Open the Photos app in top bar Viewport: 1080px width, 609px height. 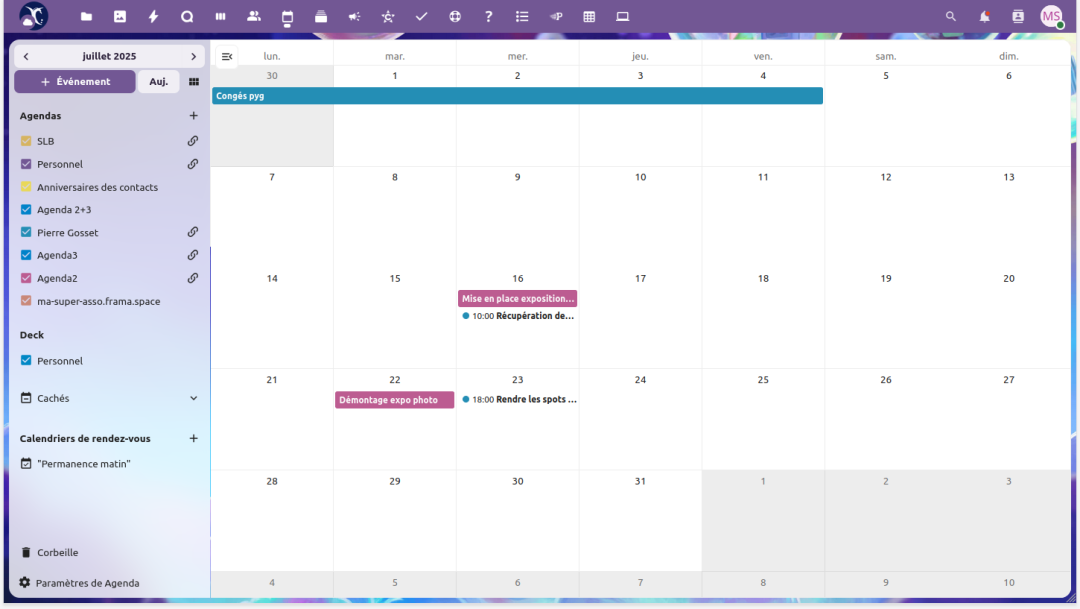(120, 16)
